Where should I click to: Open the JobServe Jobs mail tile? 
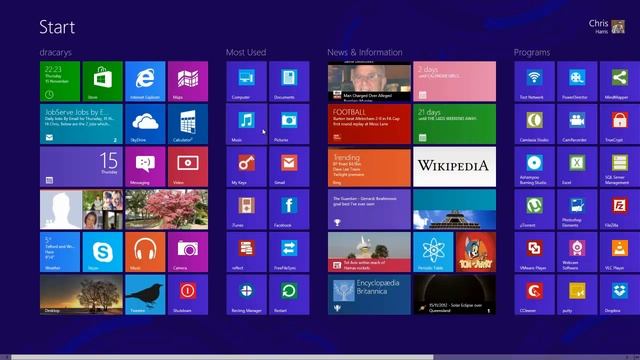click(81, 124)
